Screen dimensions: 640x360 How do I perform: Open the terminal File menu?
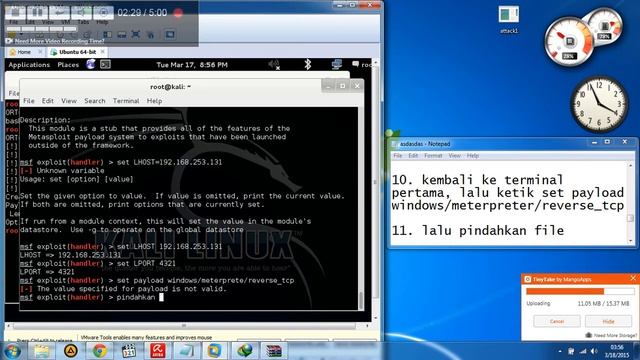coord(29,101)
